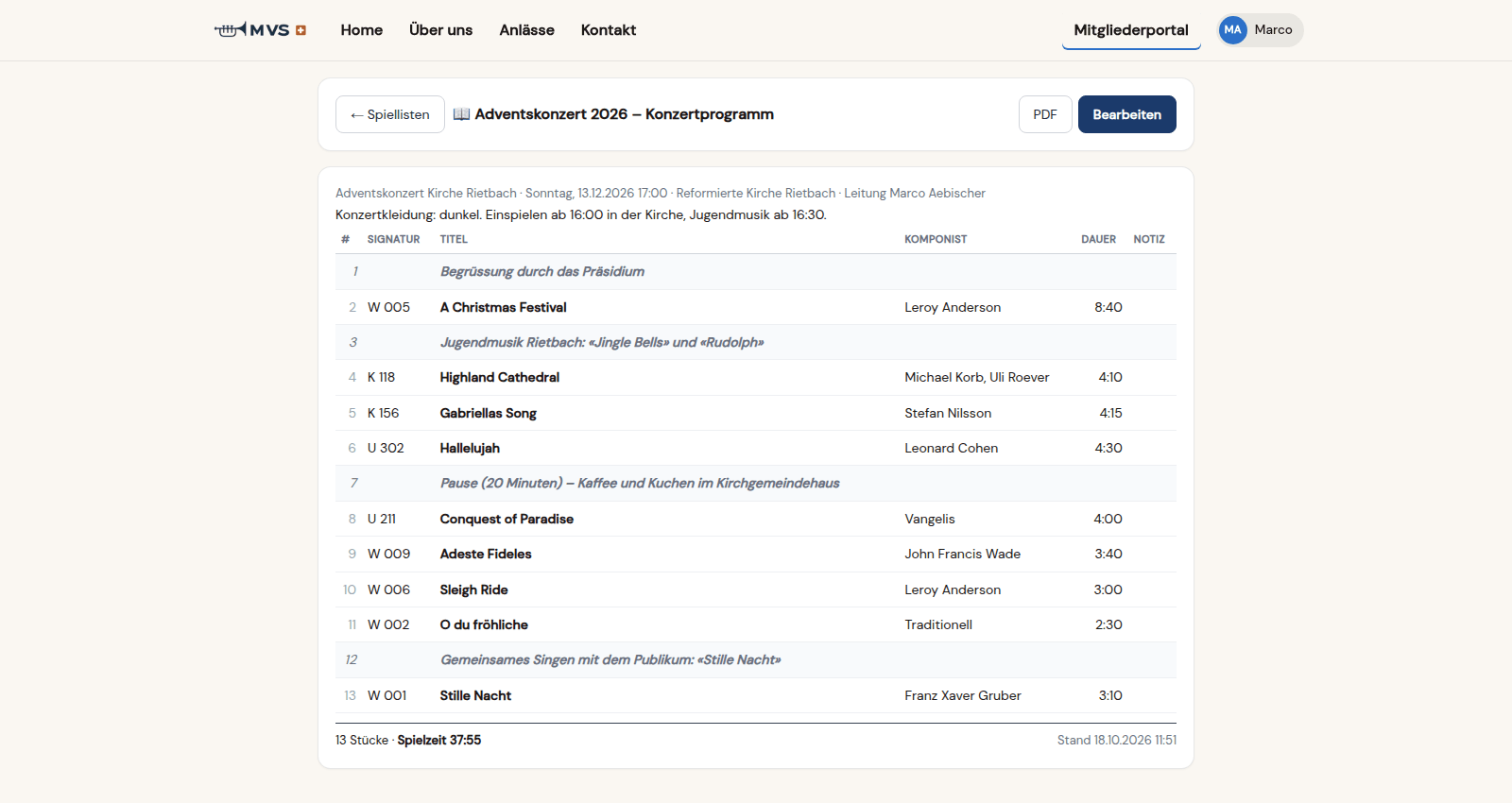This screenshot has width=1512, height=803.
Task: Click the duration 8:40
Action: coord(1108,307)
